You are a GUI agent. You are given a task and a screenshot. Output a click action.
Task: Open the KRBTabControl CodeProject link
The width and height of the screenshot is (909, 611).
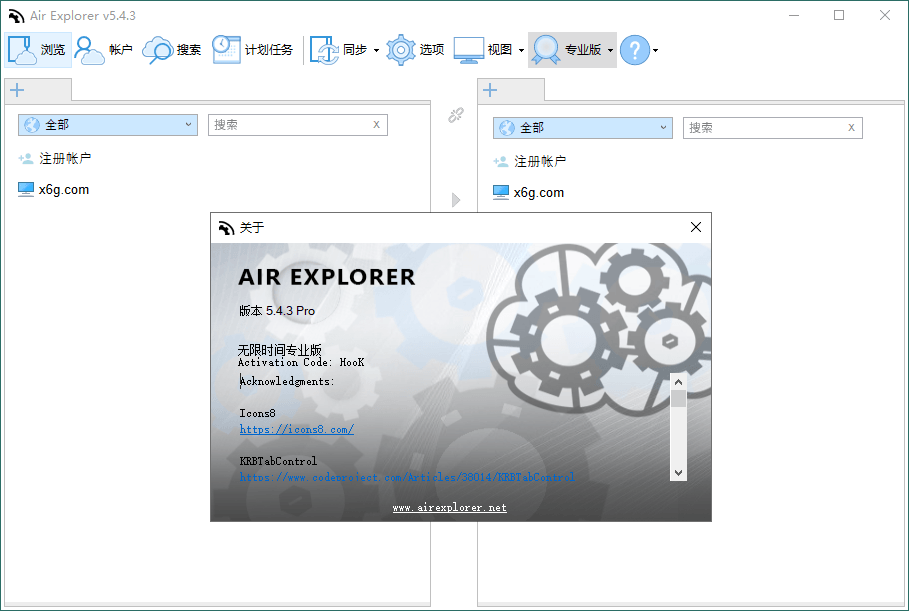(403, 477)
